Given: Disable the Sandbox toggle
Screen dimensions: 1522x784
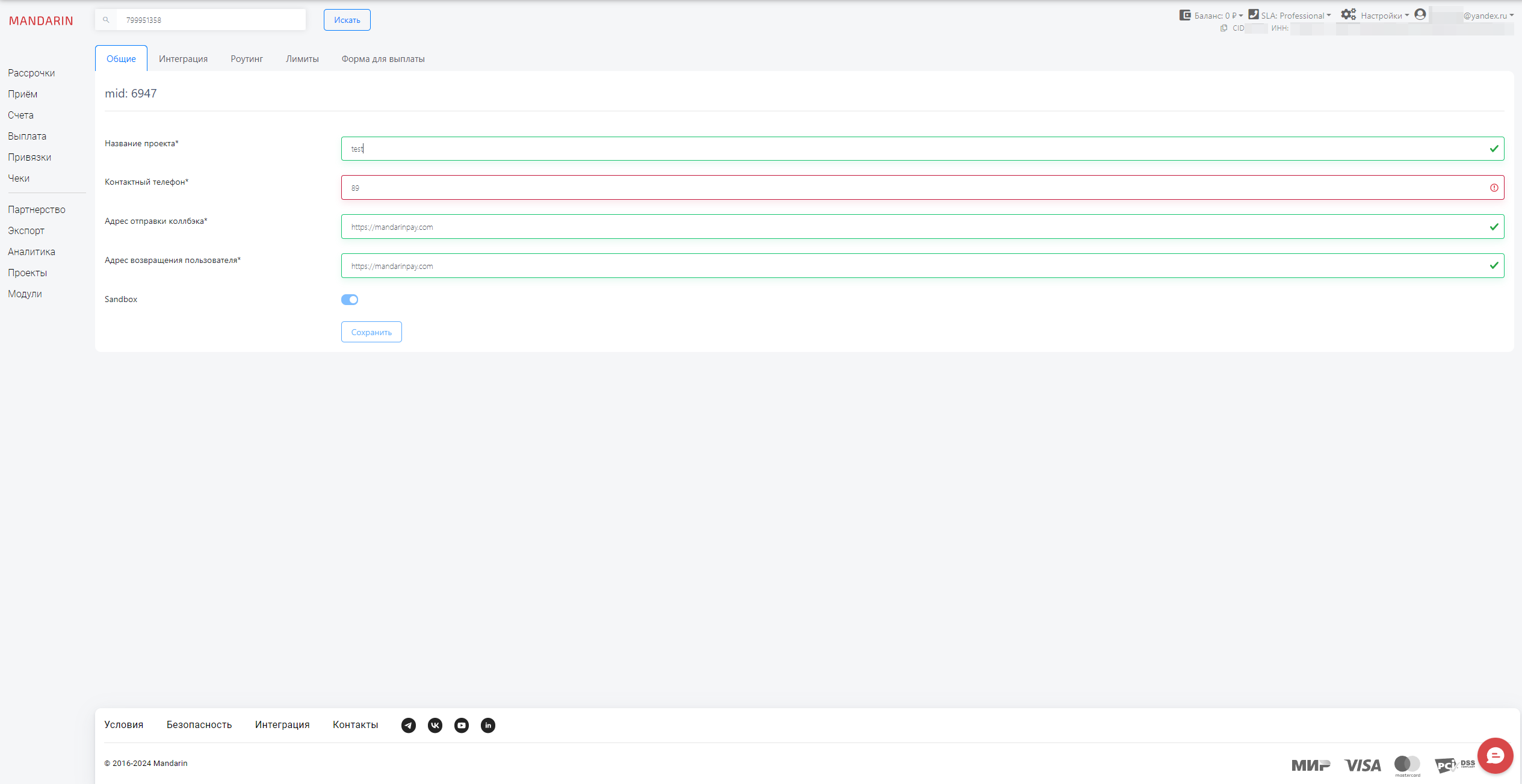Looking at the screenshot, I should tap(349, 299).
